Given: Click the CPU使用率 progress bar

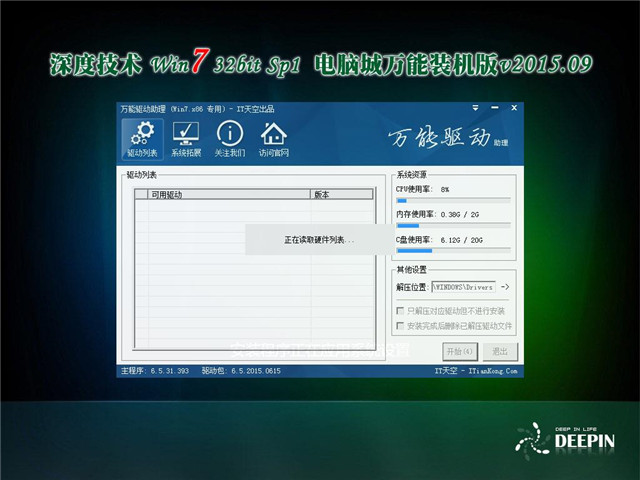Looking at the screenshot, I should [453, 200].
